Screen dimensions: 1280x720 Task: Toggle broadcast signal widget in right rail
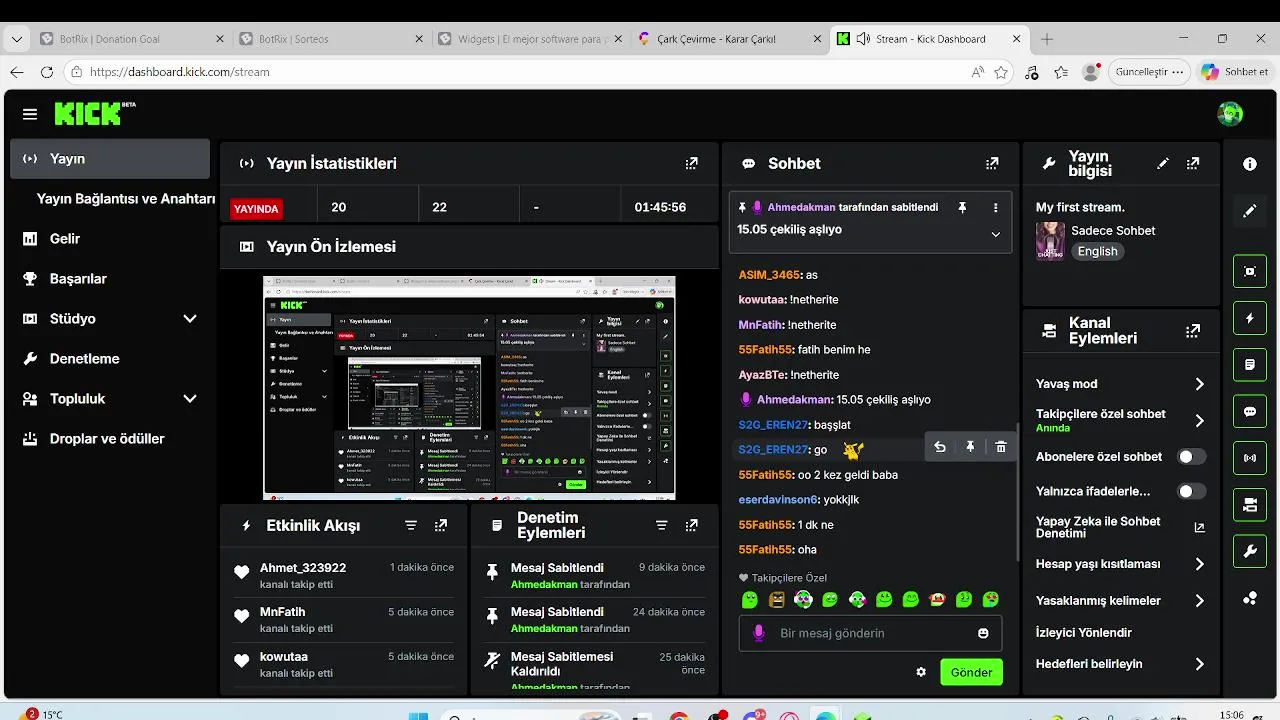pos(1250,458)
